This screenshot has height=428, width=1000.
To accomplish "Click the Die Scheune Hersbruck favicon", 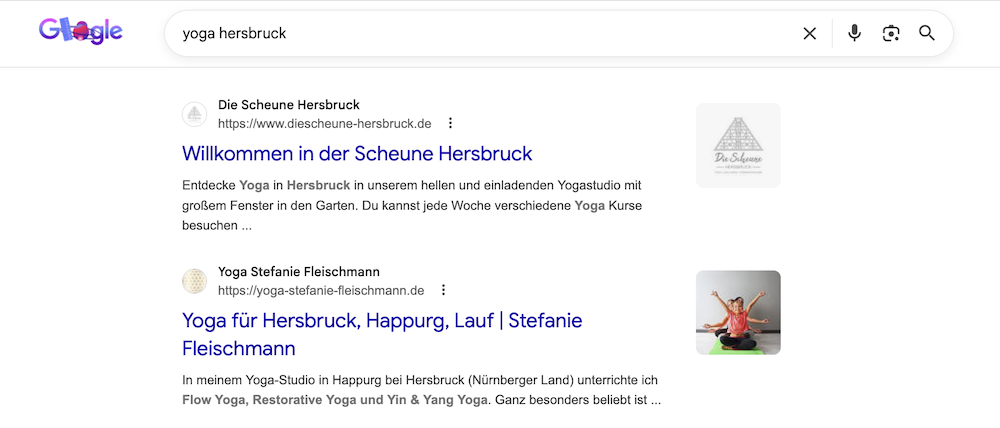I will coord(194,114).
